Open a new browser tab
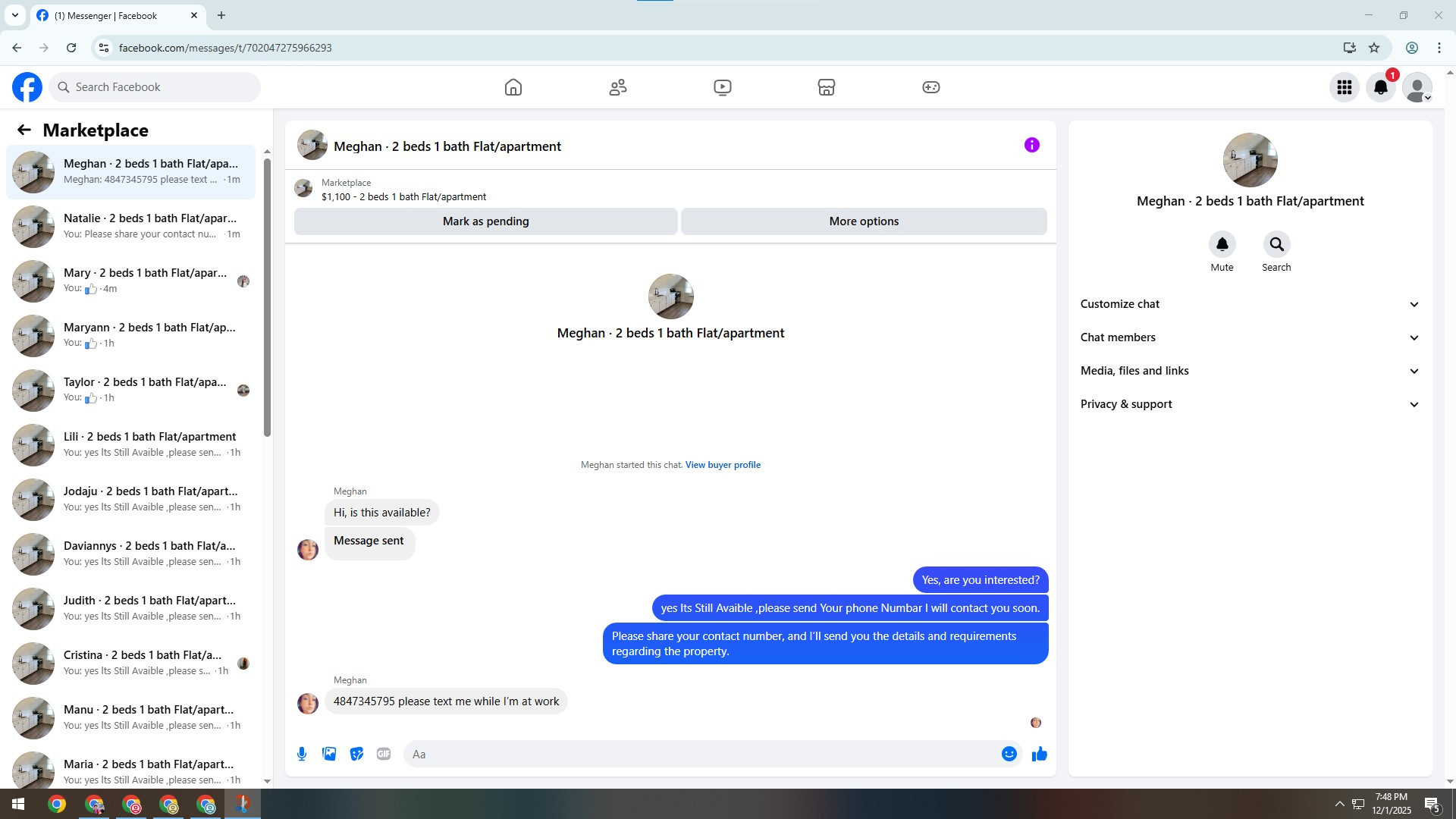 221,15
